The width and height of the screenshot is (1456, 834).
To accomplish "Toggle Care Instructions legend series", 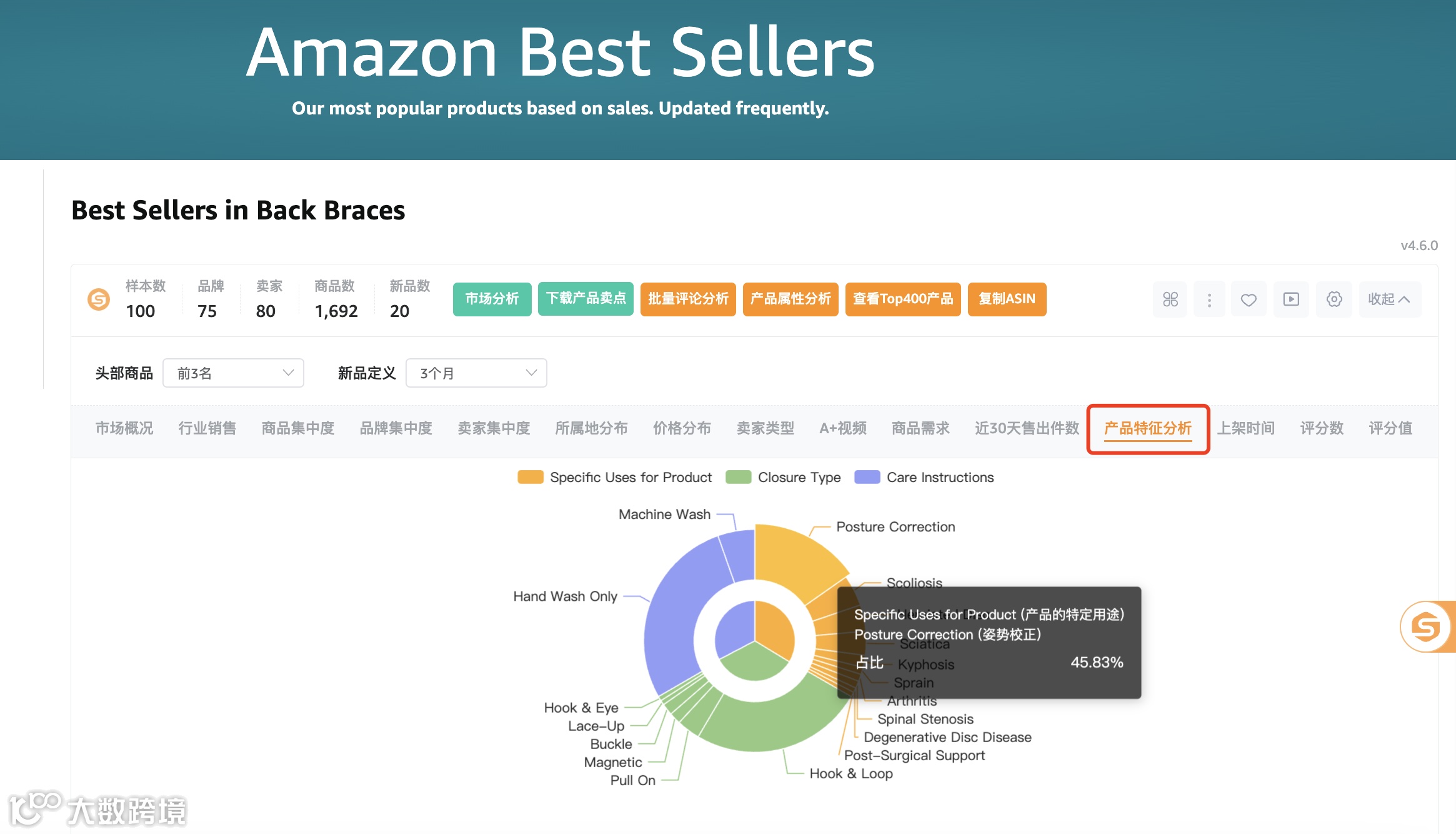I will [x=924, y=478].
